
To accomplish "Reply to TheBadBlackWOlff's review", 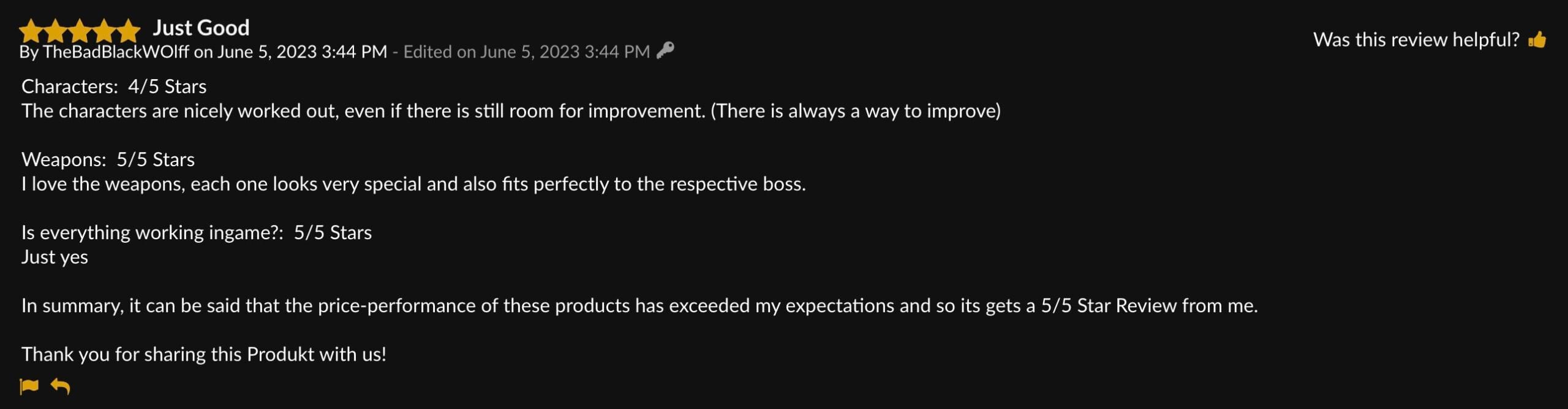I will pyautogui.click(x=59, y=386).
